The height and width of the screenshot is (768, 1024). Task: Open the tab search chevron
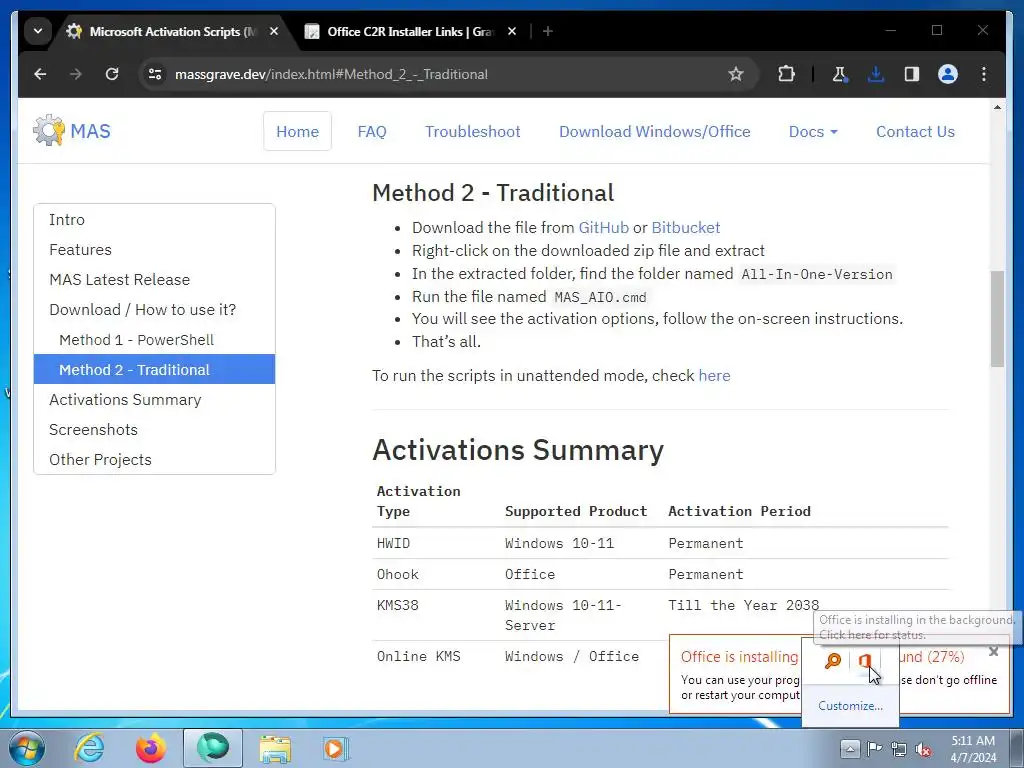tap(38, 31)
